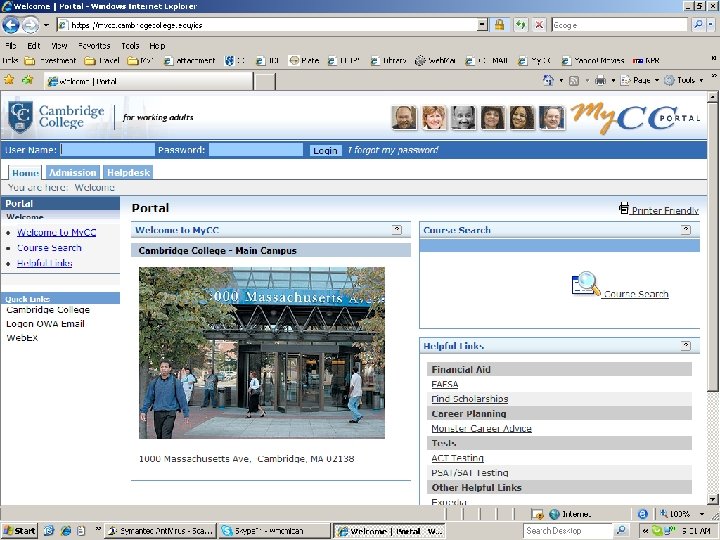Viewport: 720px width, 540px height.
Task: Open the Favorites Center star icon
Action: 9,80
